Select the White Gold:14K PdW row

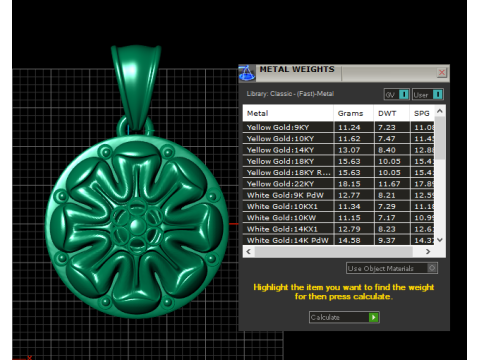pyautogui.click(x=339, y=240)
